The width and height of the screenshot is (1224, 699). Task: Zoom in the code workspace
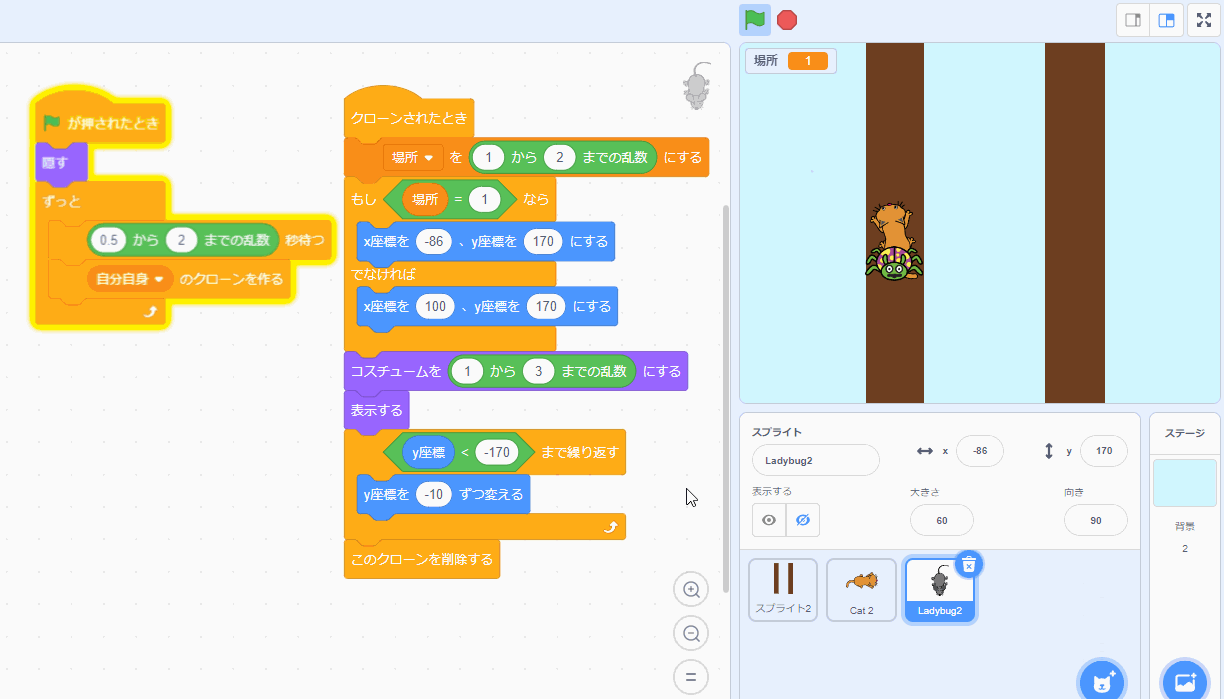click(x=690, y=590)
